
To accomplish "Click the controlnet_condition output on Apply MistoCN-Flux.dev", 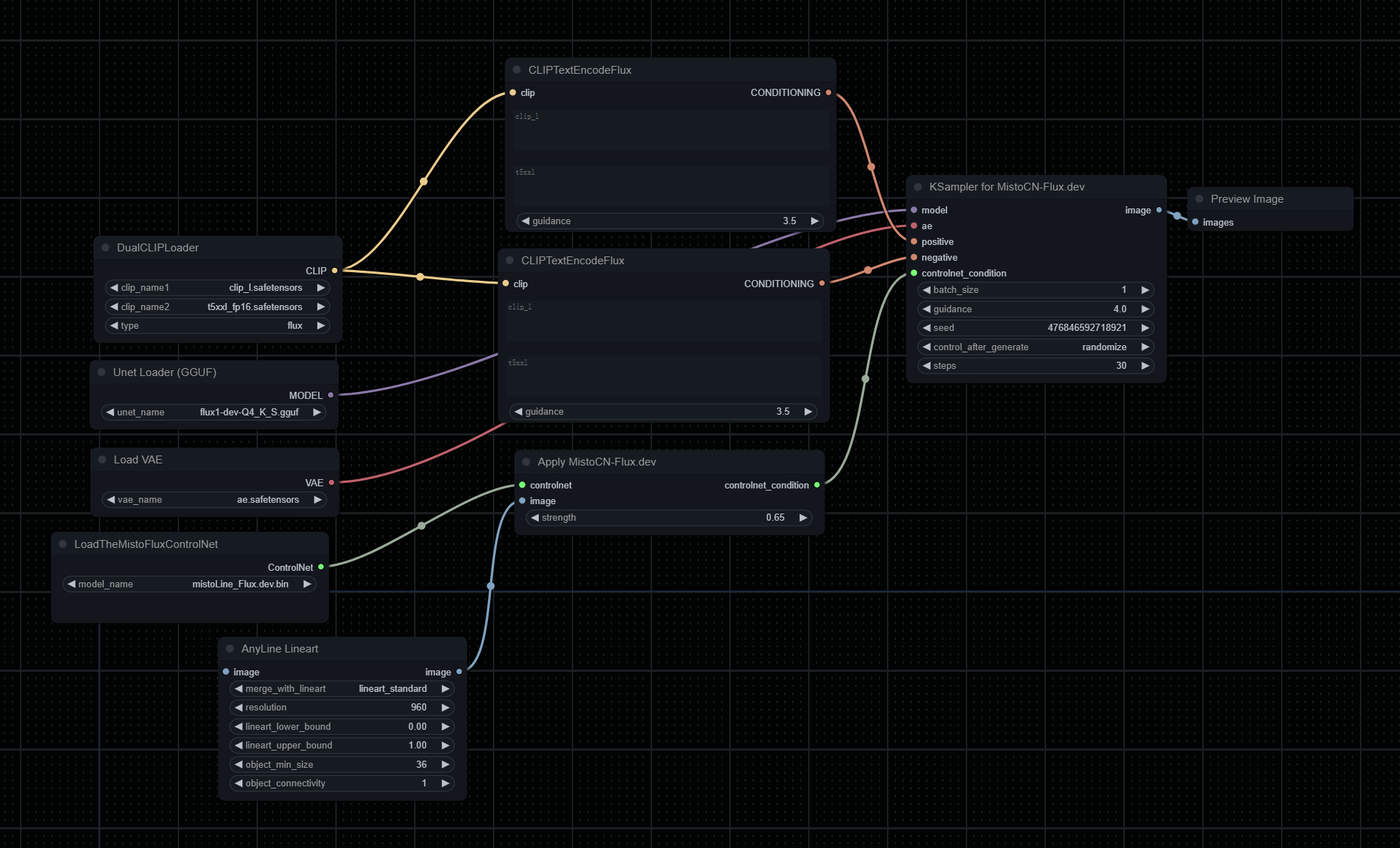I will (x=818, y=485).
